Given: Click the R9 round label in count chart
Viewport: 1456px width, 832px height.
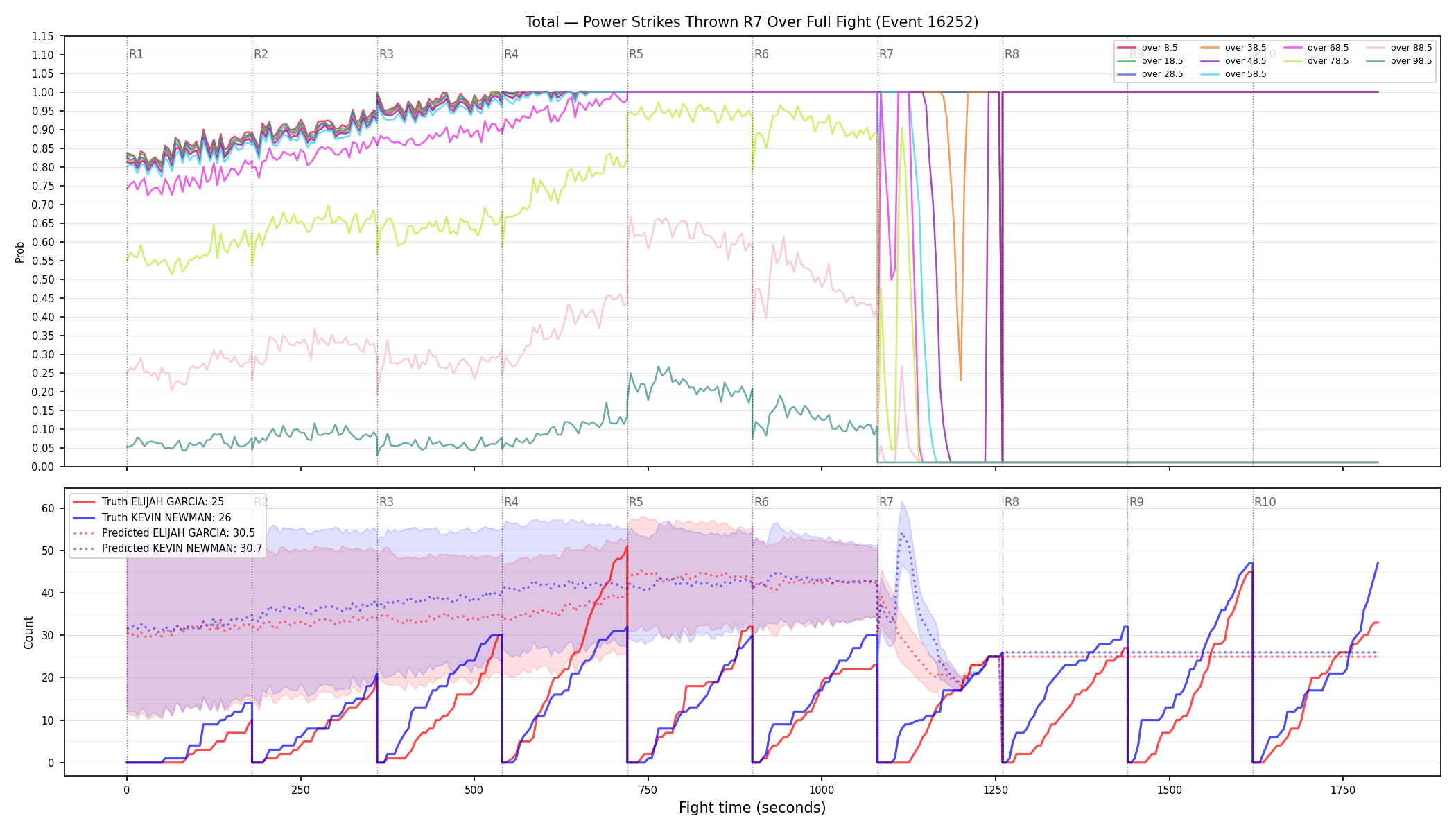Looking at the screenshot, I should pyautogui.click(x=1136, y=502).
